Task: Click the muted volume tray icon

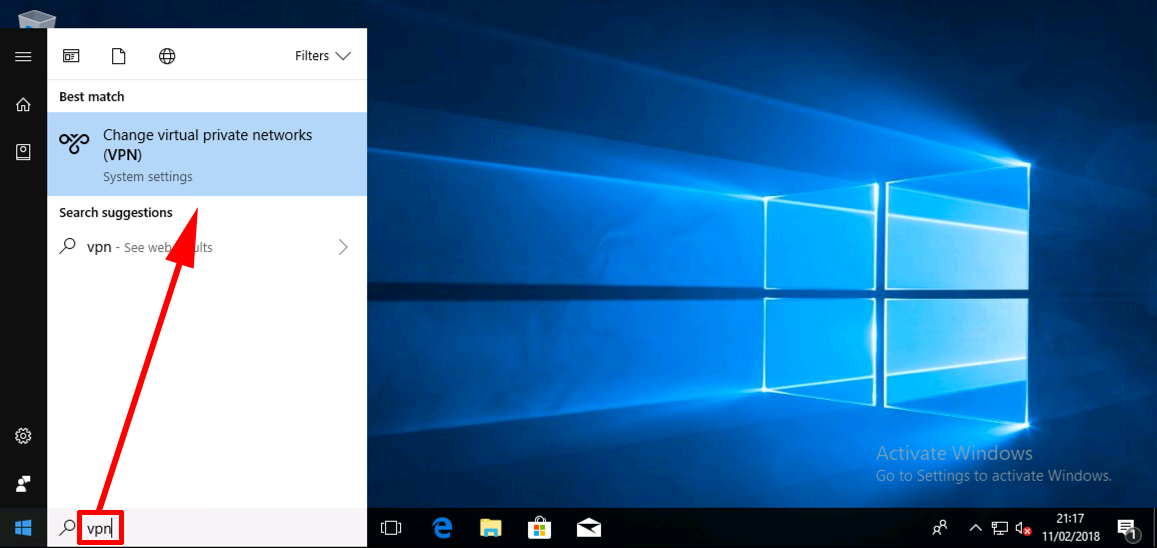Action: 1023,528
